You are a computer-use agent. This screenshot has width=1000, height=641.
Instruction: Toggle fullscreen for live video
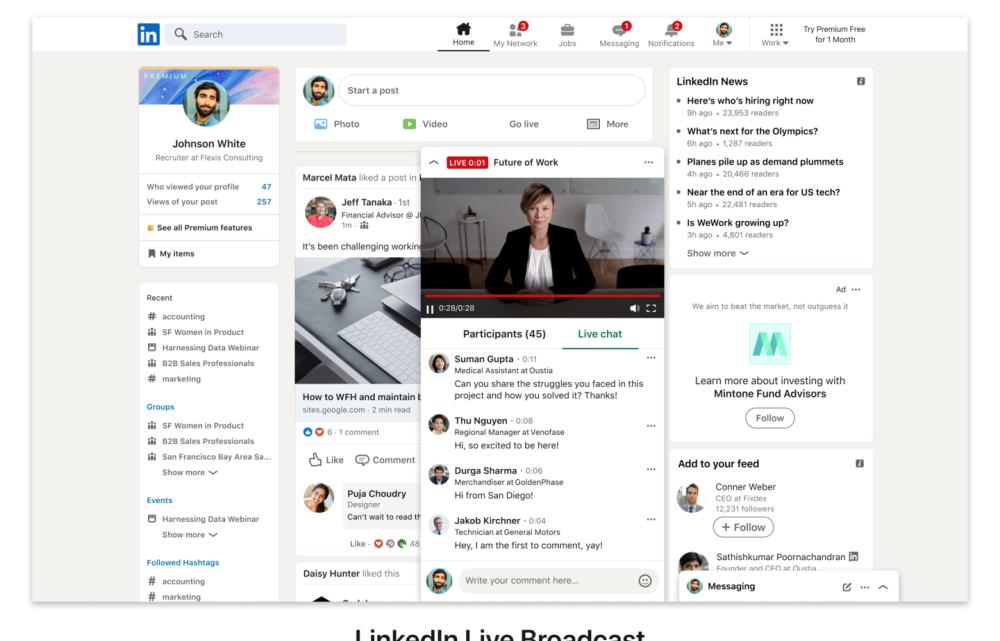pos(651,308)
